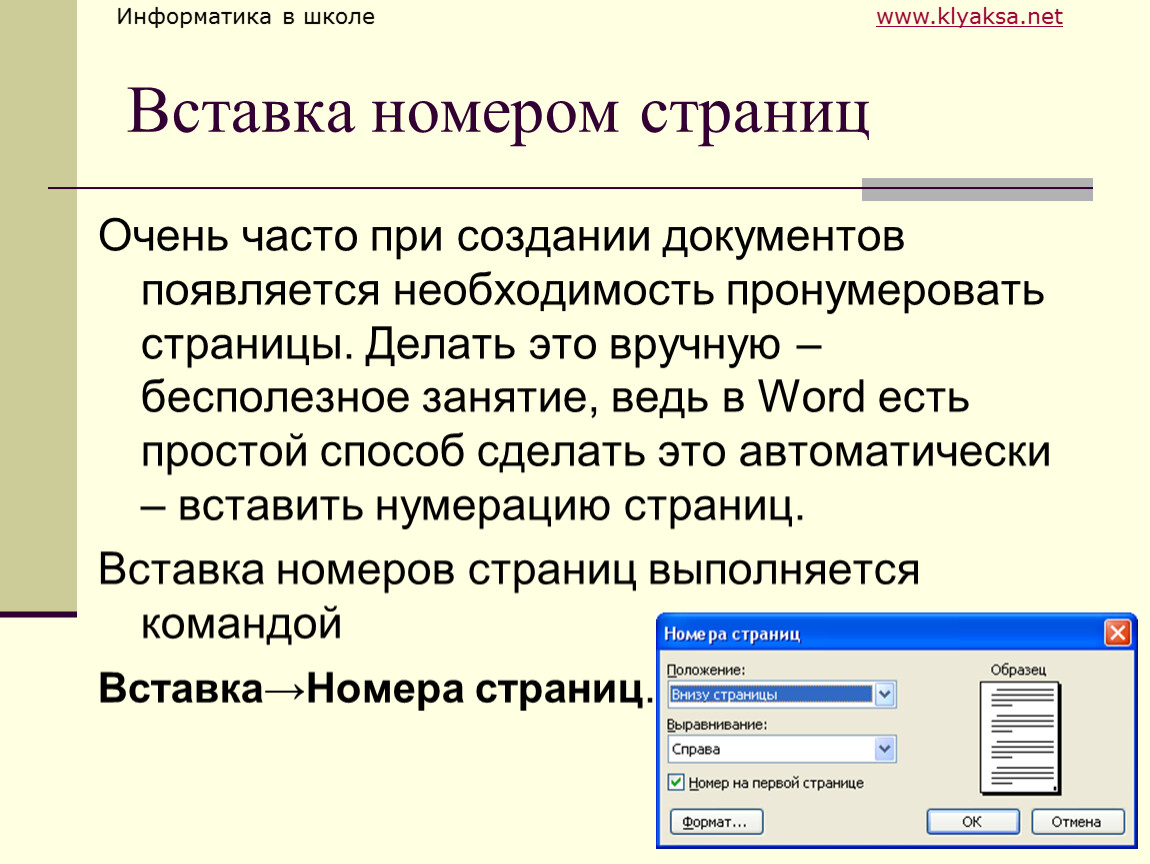Click the text Информатика в школе
The width and height of the screenshot is (1150, 864).
(246, 16)
